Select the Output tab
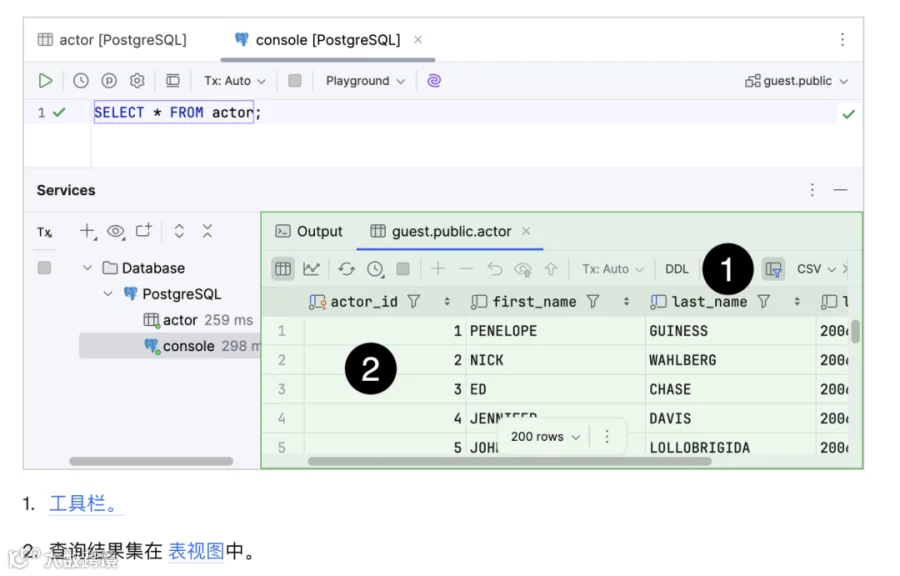Viewport: 900px width, 576px height. [309, 231]
